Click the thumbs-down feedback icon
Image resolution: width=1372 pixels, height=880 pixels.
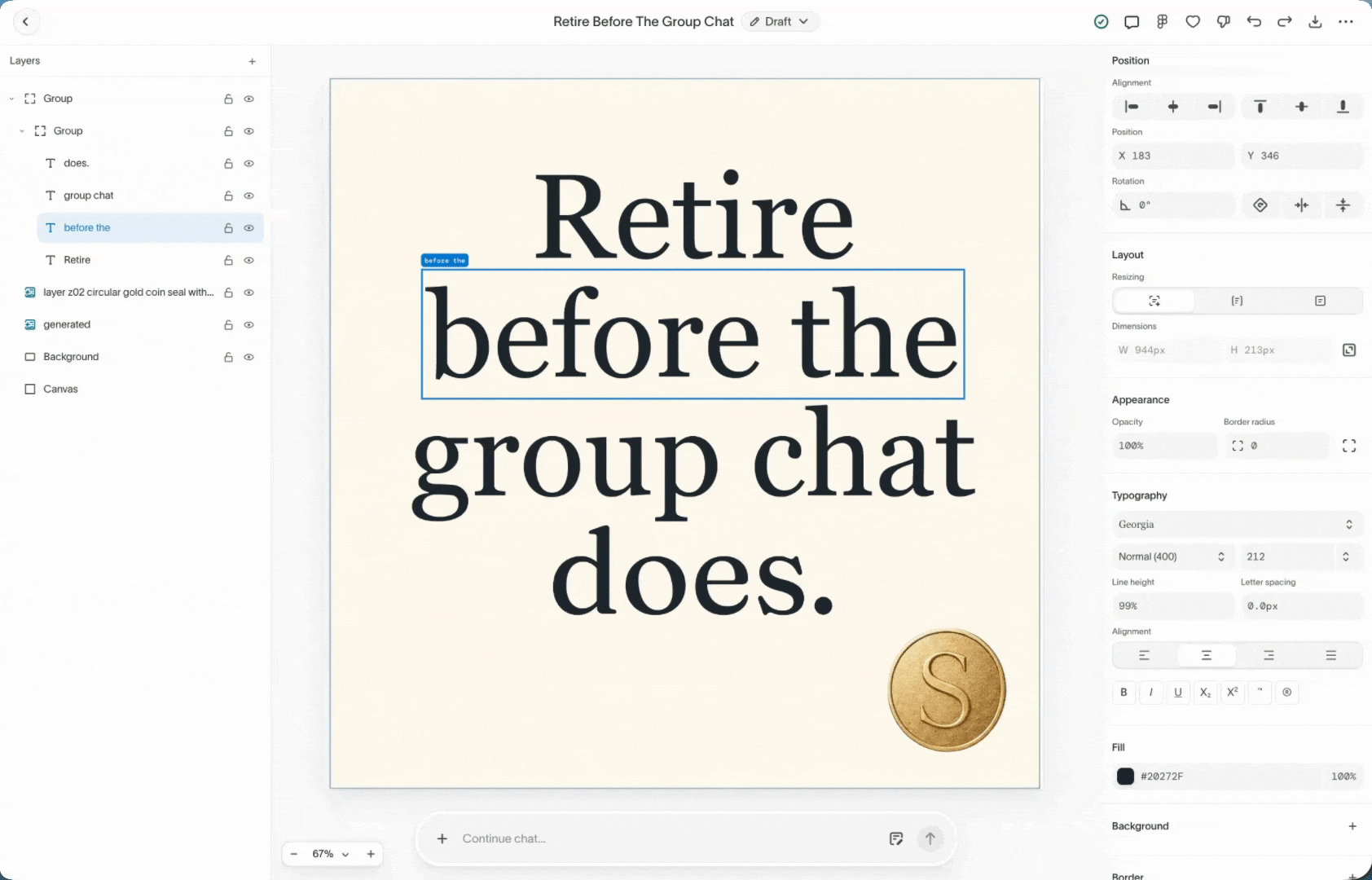point(1224,22)
